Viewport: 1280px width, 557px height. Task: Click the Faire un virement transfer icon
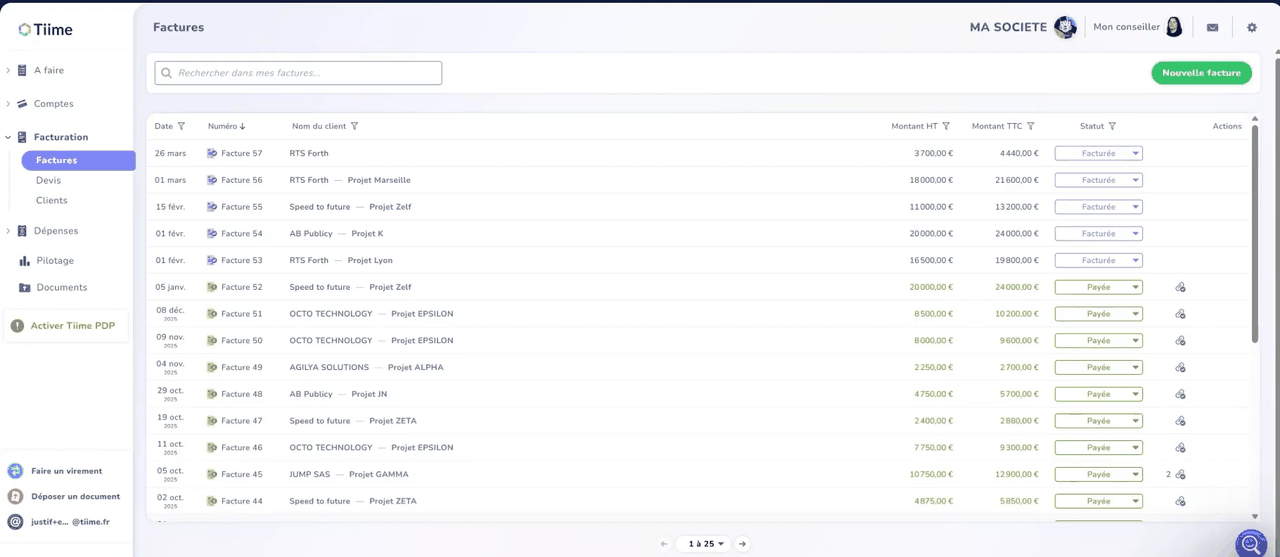[x=15, y=471]
